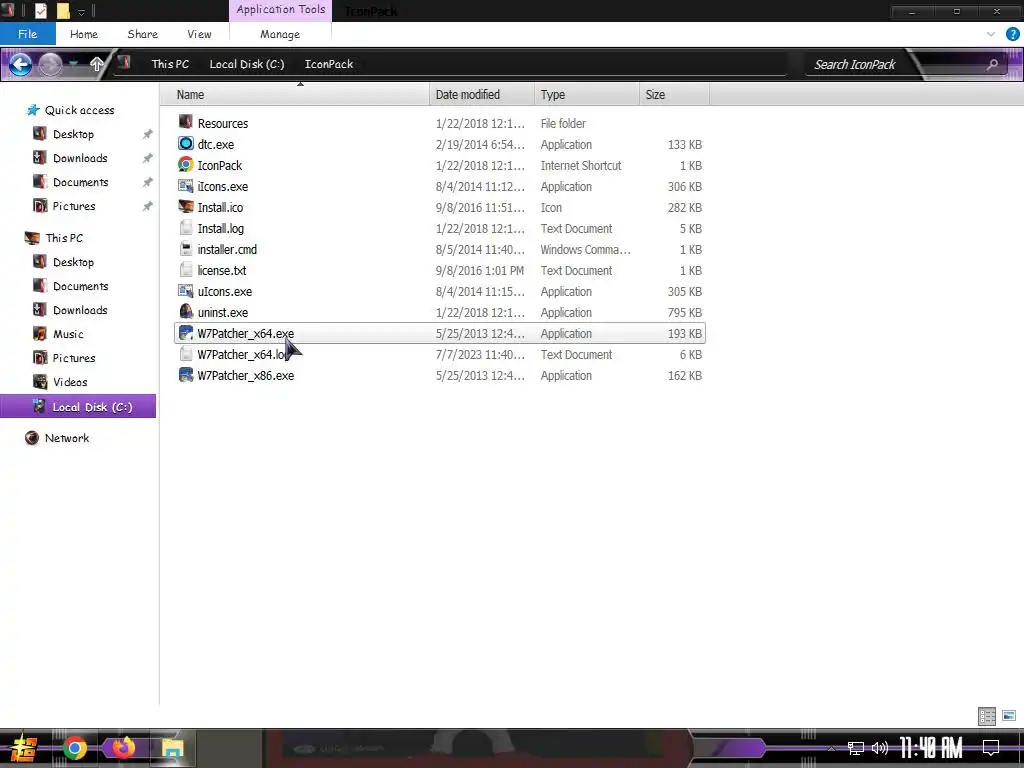Click the W7Patcher_x86.exe file icon

click(x=186, y=375)
